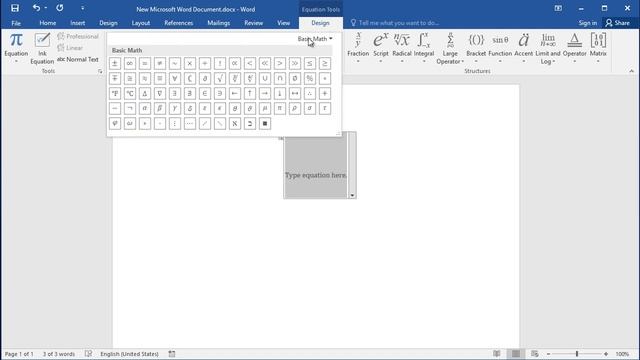Switch to the Mailings tab
The image size is (640, 360).
pyautogui.click(x=219, y=23)
